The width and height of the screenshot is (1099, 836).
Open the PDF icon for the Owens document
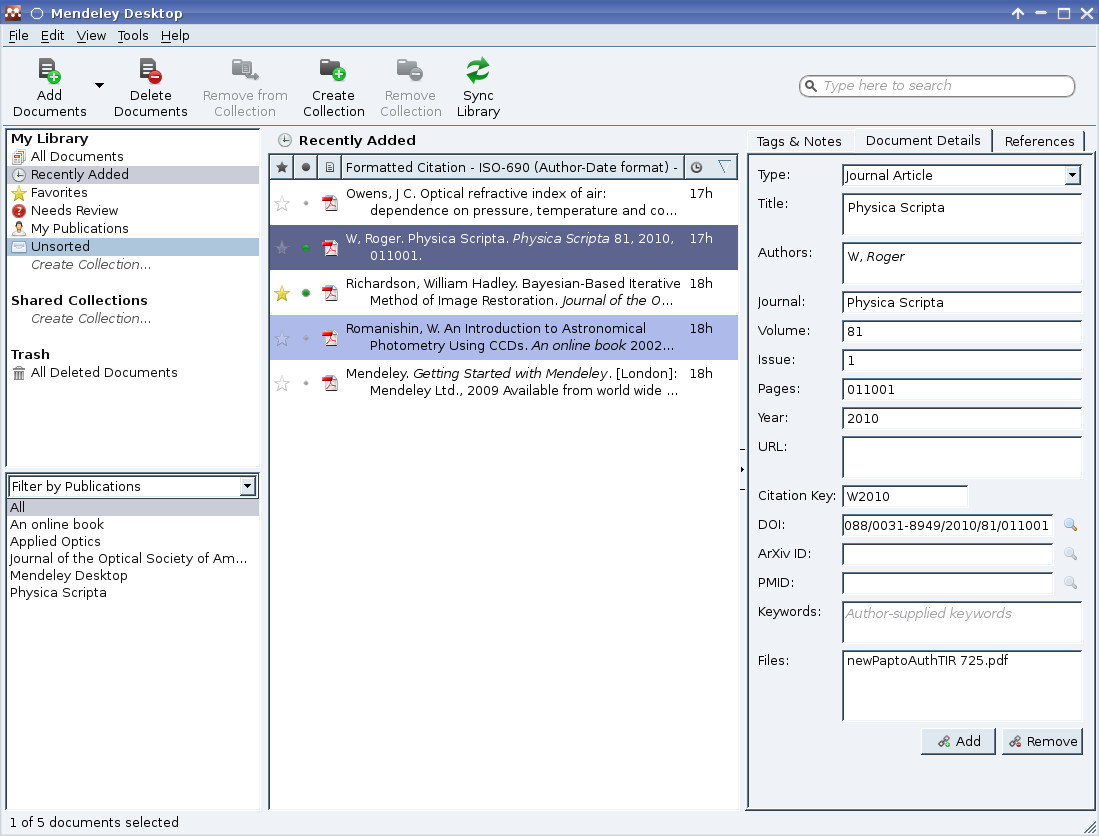click(x=329, y=203)
